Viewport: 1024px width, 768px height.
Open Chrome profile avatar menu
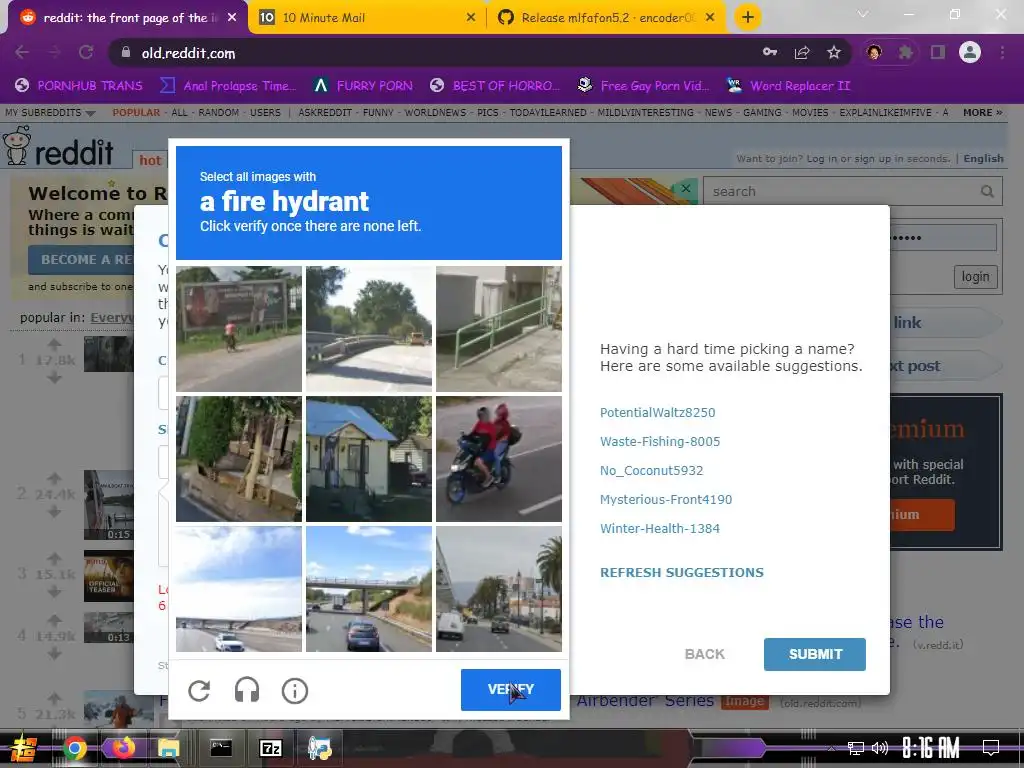[x=970, y=52]
